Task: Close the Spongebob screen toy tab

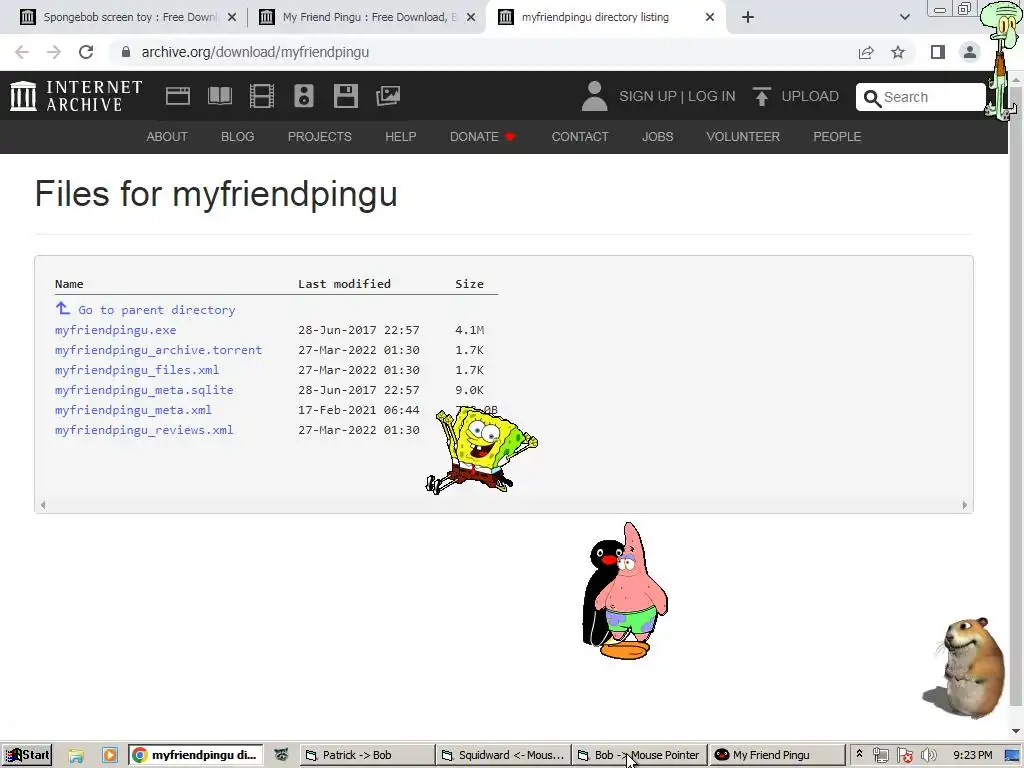Action: (231, 18)
